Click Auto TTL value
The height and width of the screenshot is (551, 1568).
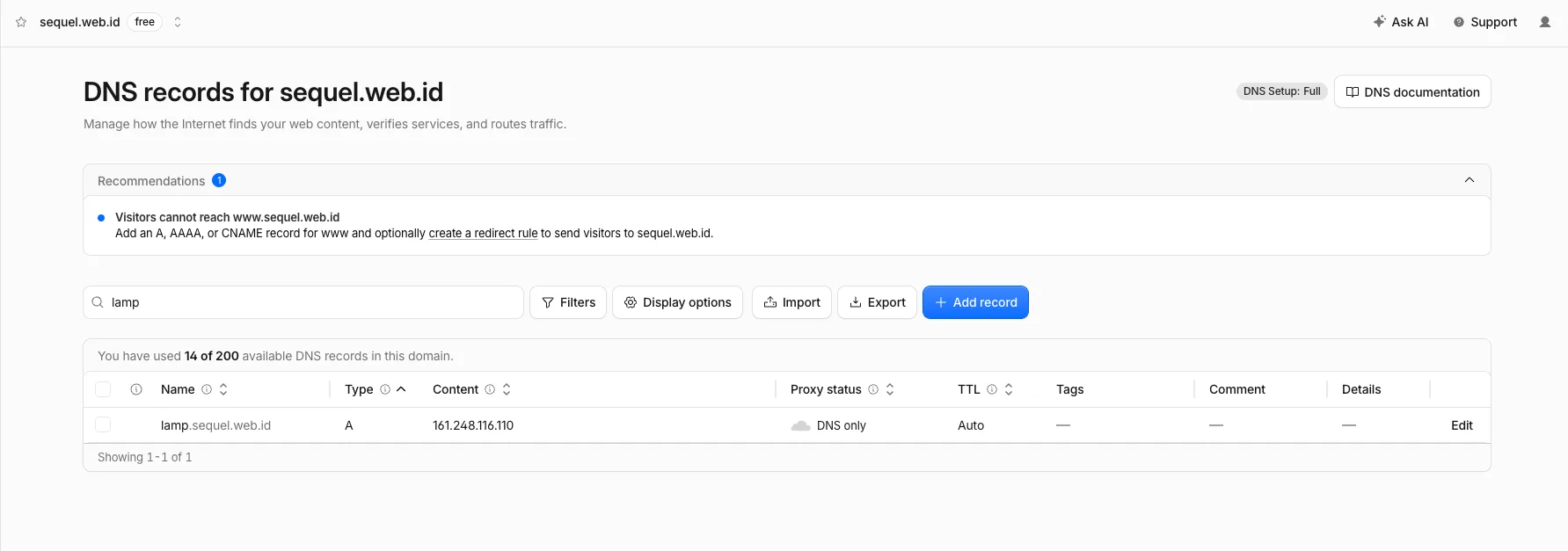pos(971,425)
